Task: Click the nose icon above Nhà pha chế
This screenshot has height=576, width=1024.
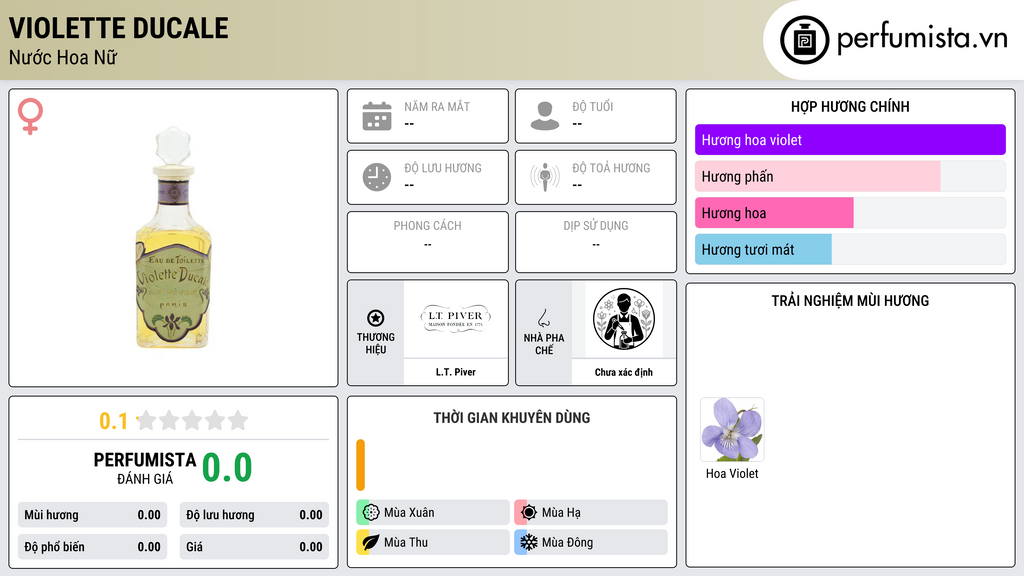Action: click(x=543, y=318)
